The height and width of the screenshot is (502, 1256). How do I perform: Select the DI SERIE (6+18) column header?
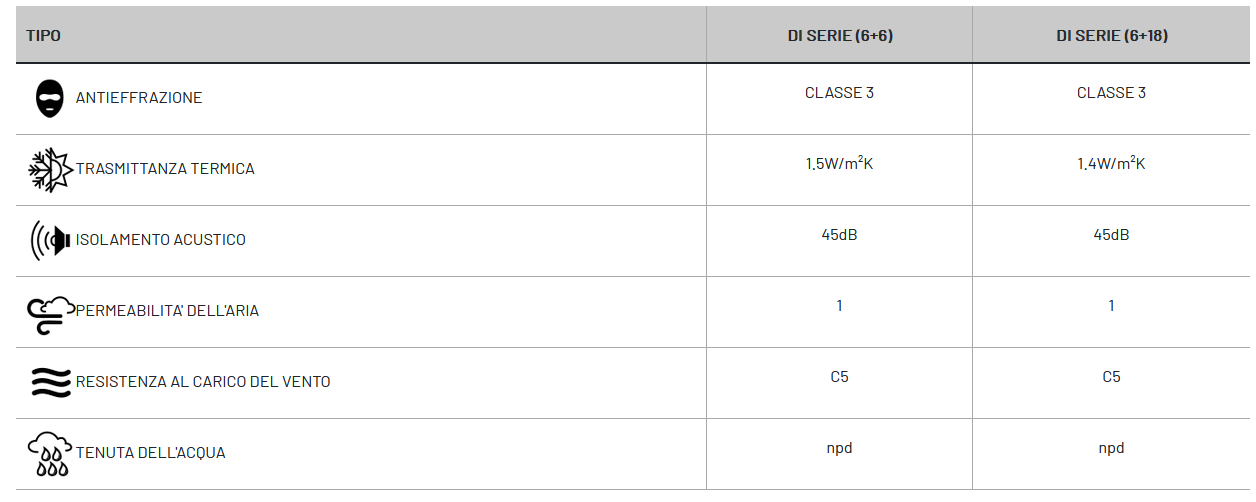(x=1112, y=35)
